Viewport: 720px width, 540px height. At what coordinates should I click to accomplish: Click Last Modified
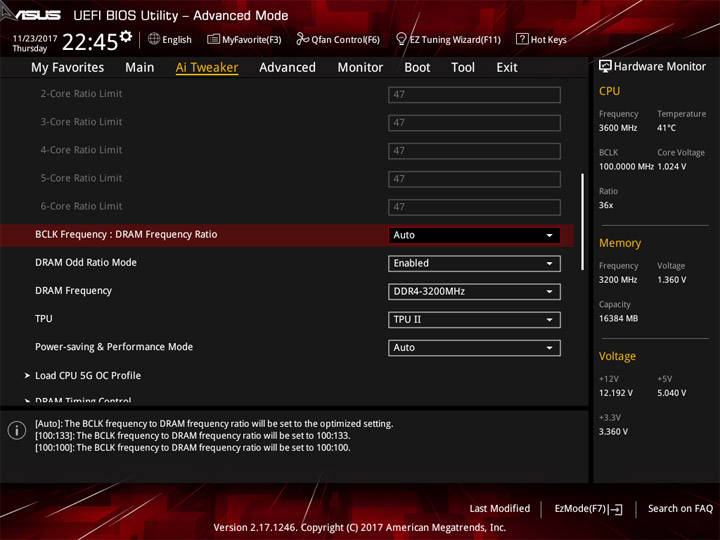click(x=500, y=508)
